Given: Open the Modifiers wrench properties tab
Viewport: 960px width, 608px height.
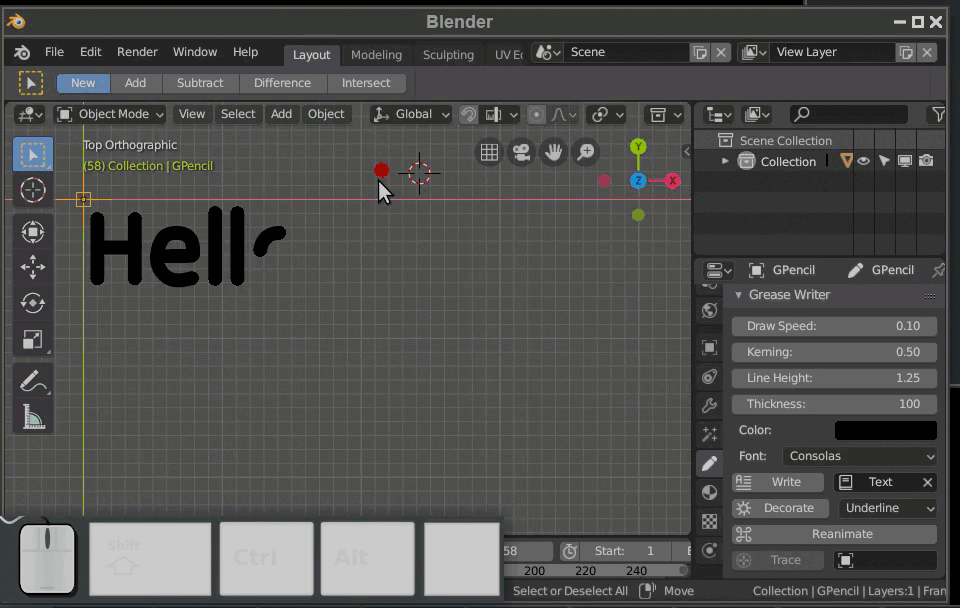Looking at the screenshot, I should (709, 405).
